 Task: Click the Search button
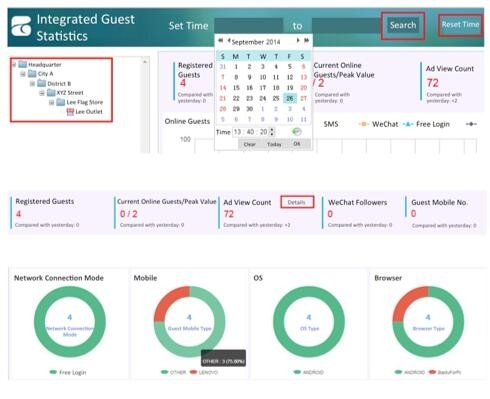(x=403, y=25)
